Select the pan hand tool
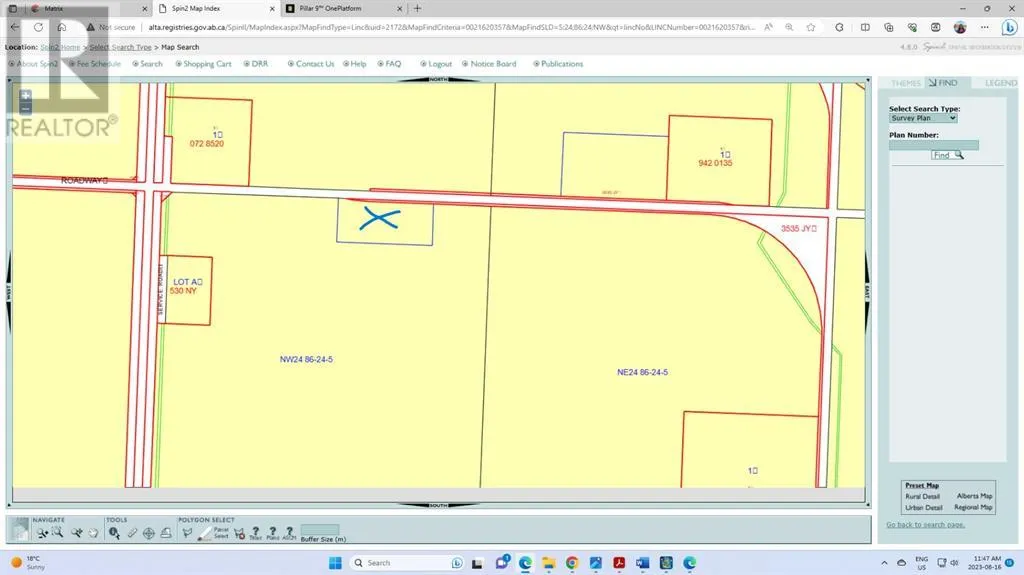This screenshot has width=1024, height=575. click(x=92, y=533)
